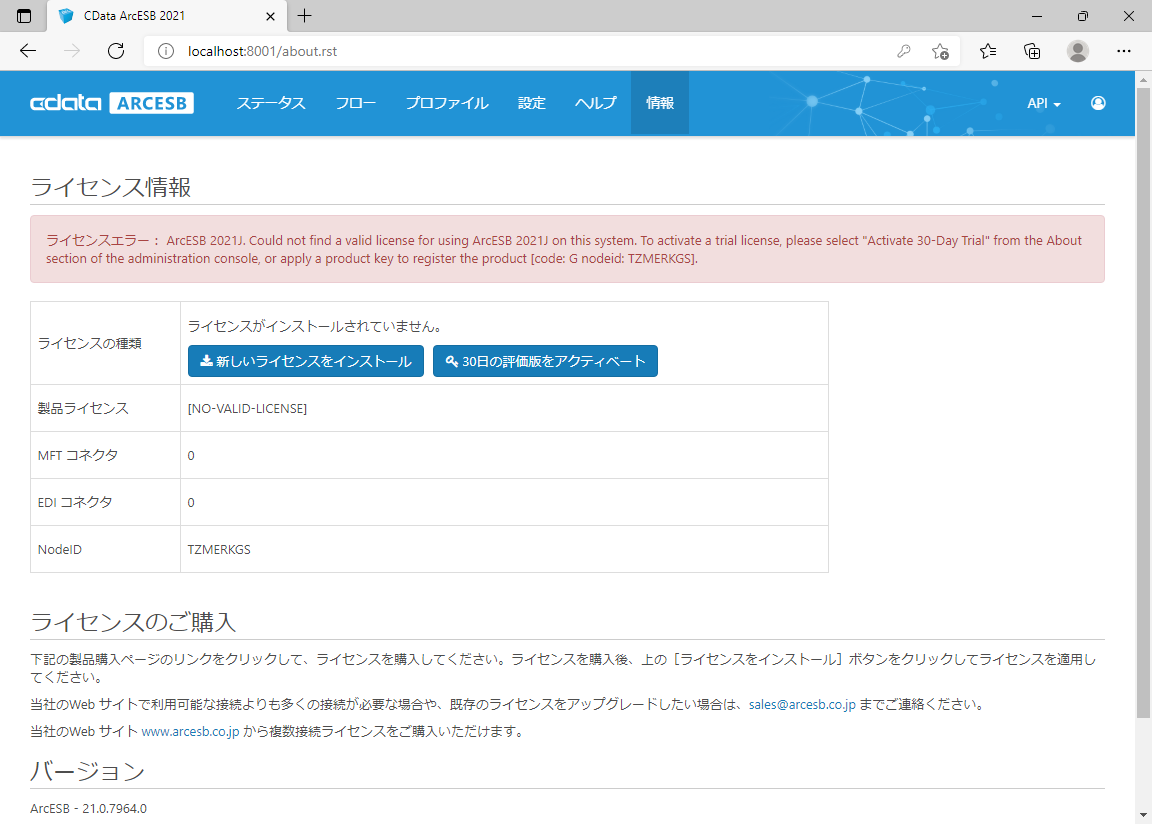Click 30日の評価版をアクティベート button

tap(545, 361)
